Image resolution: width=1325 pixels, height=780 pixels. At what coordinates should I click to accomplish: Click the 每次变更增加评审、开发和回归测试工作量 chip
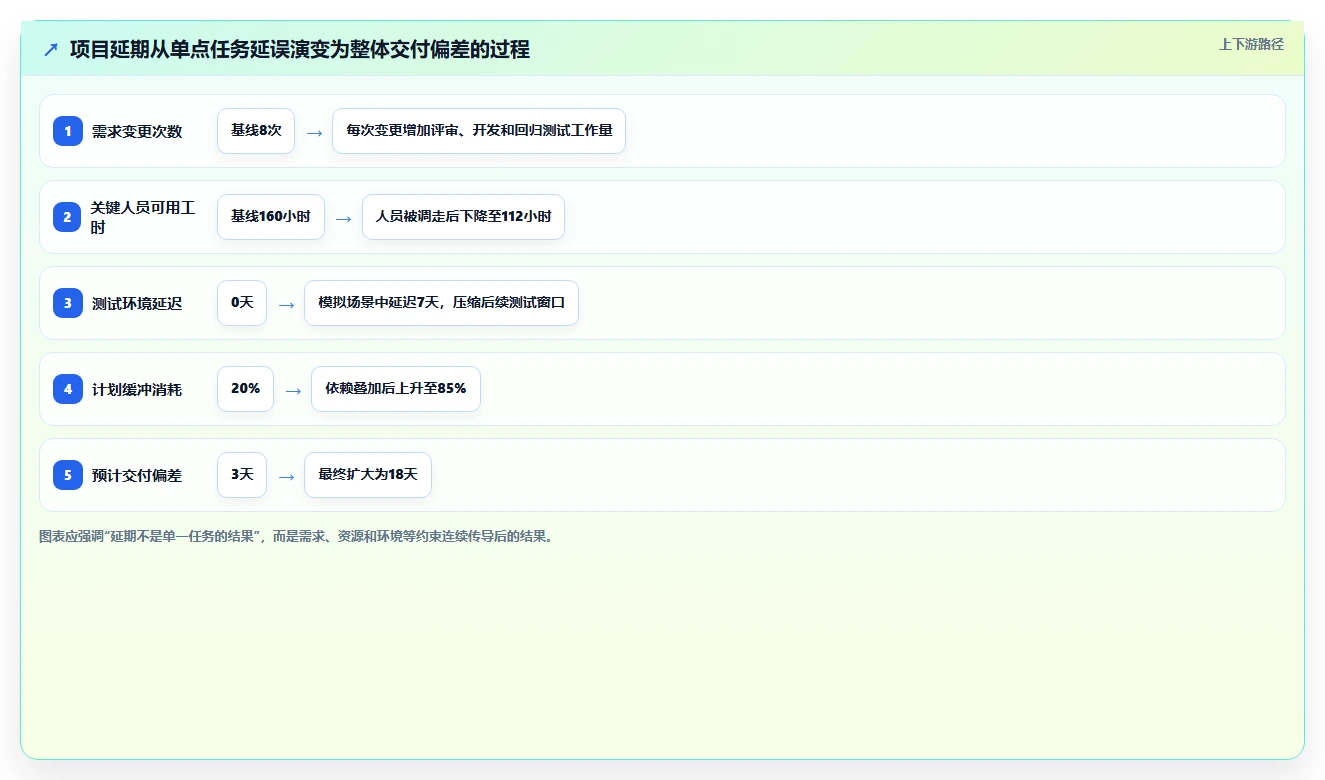pos(479,131)
